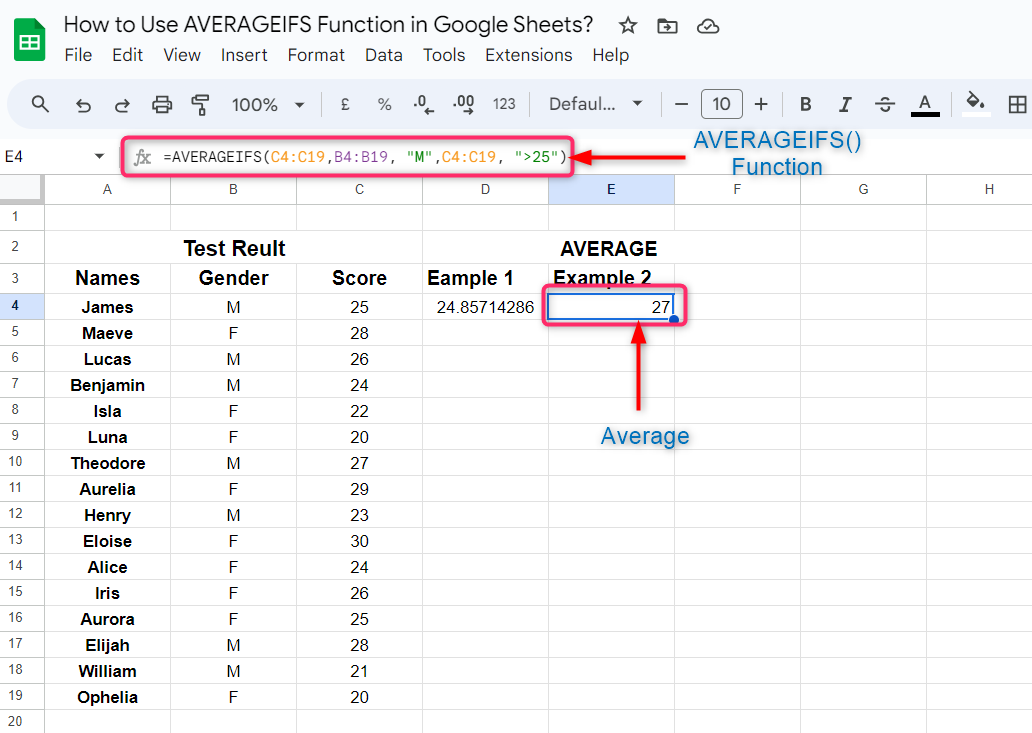Decrease font size minus button

pyautogui.click(x=682, y=104)
